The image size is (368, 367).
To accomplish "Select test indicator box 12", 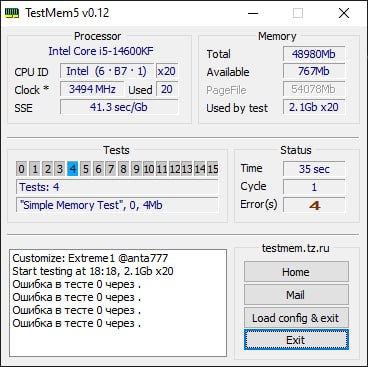I will pos(174,169).
